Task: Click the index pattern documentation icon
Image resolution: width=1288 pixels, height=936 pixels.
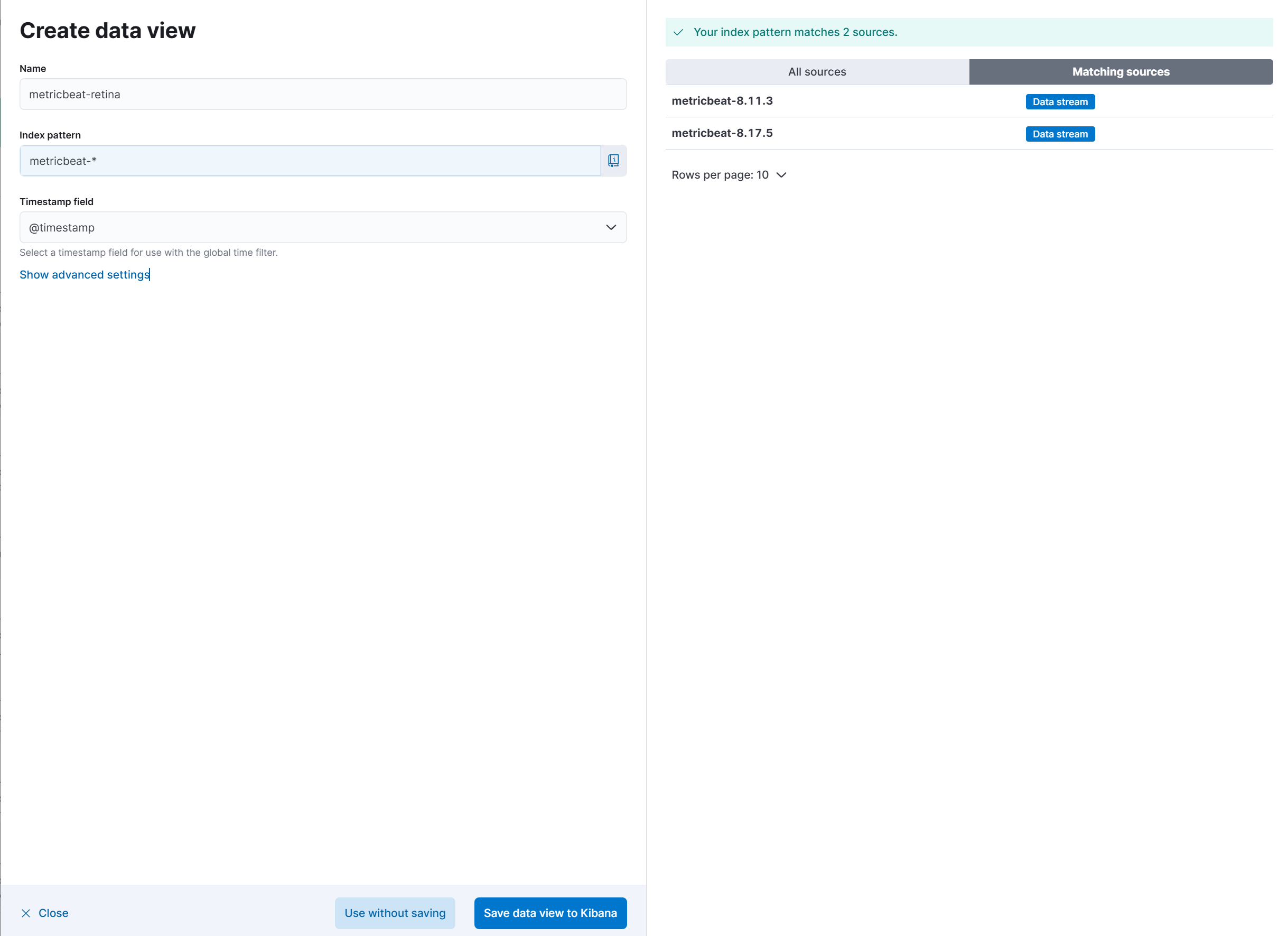Action: 613,161
